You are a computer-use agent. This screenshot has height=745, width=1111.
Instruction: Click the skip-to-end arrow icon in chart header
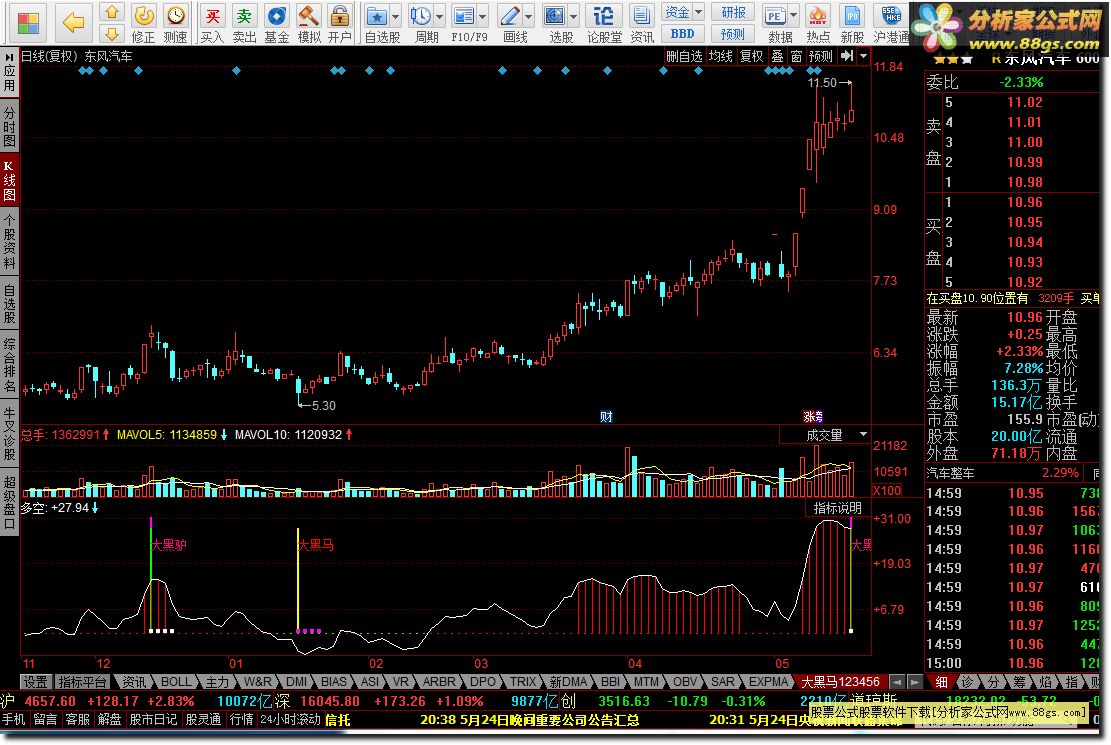(846, 56)
